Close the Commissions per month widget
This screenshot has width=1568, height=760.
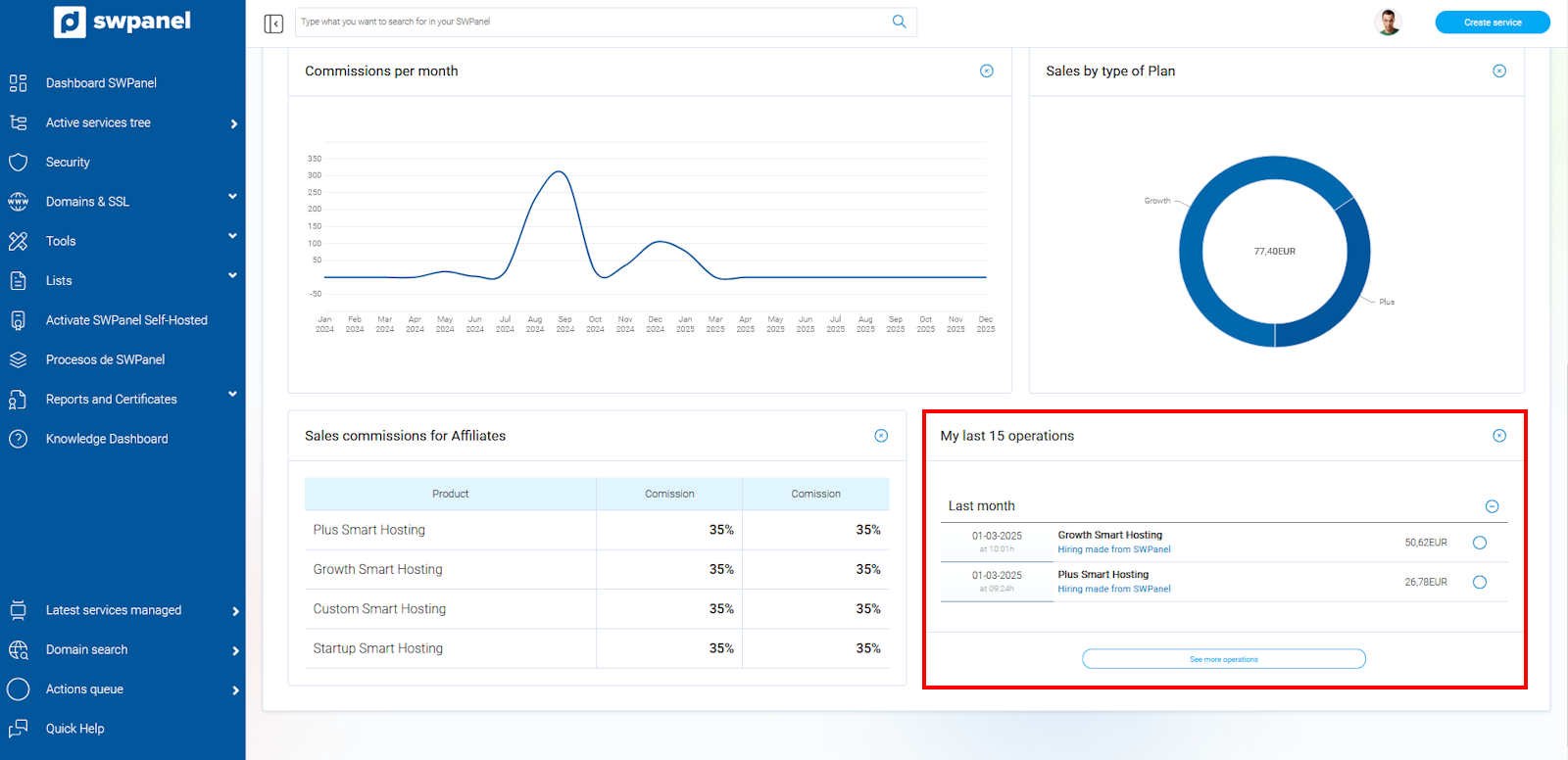coord(987,71)
